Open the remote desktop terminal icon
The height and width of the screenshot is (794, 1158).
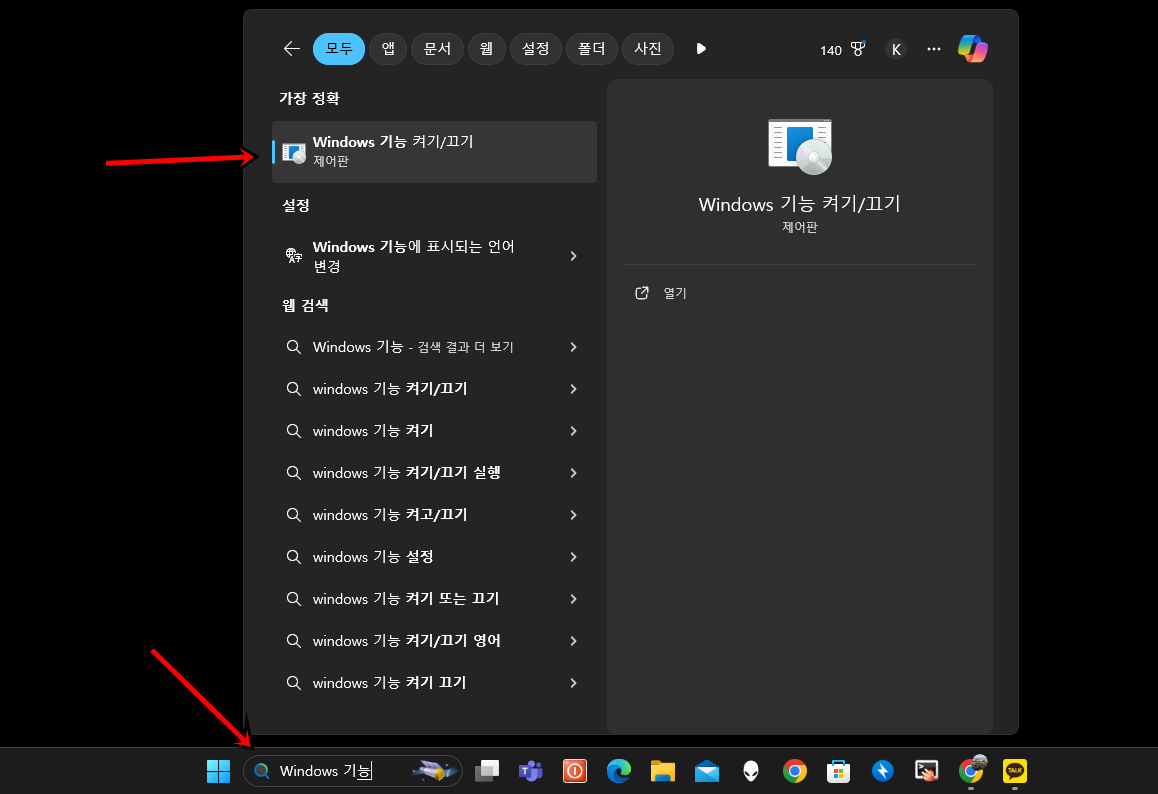926,771
